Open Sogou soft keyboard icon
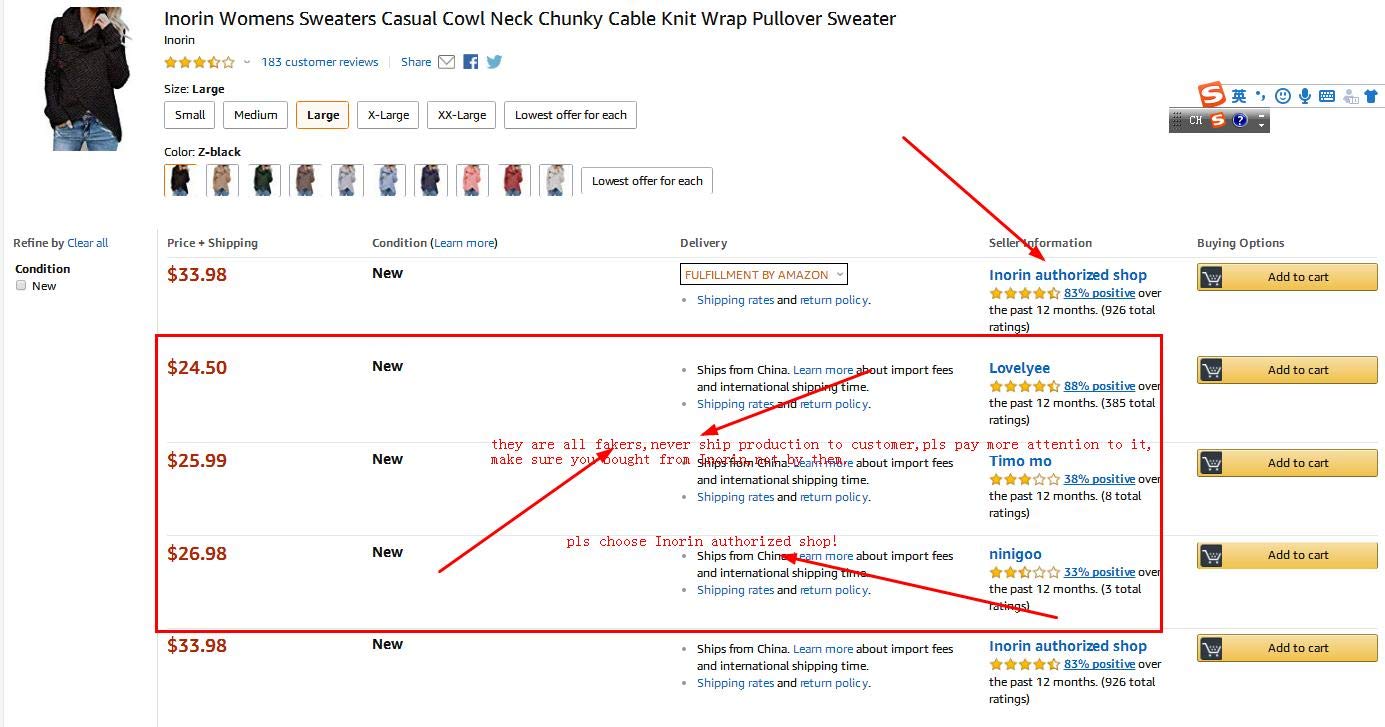 [1327, 96]
